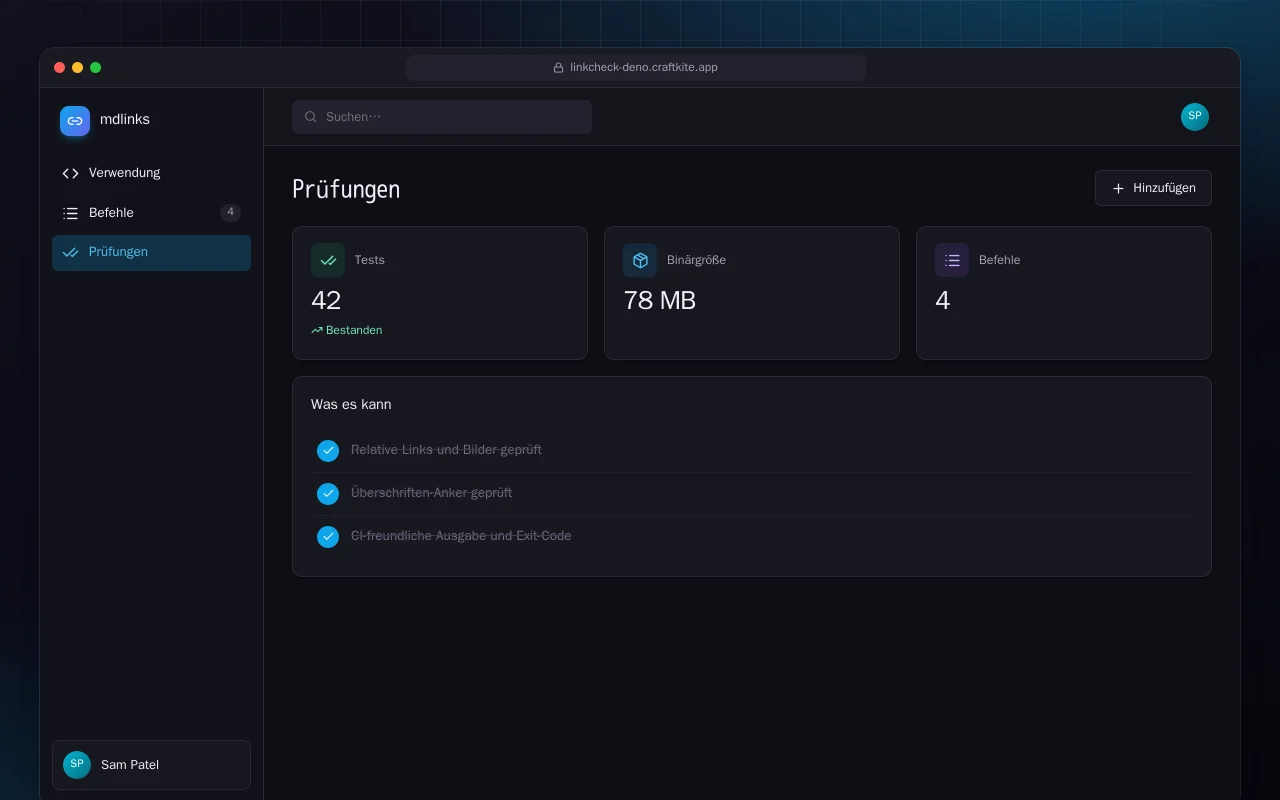This screenshot has width=1280, height=800.
Task: Uncheck Relative Links und Bilder geprüft
Action: 328,451
